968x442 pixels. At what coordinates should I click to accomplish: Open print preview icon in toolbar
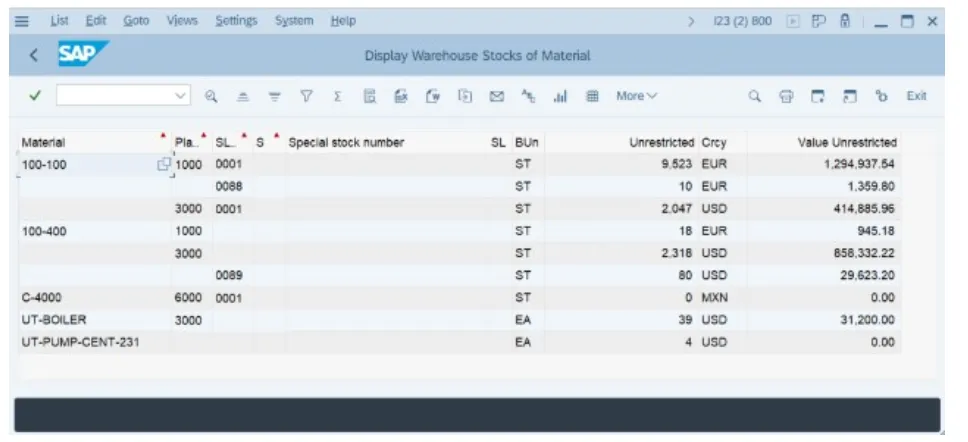370,96
